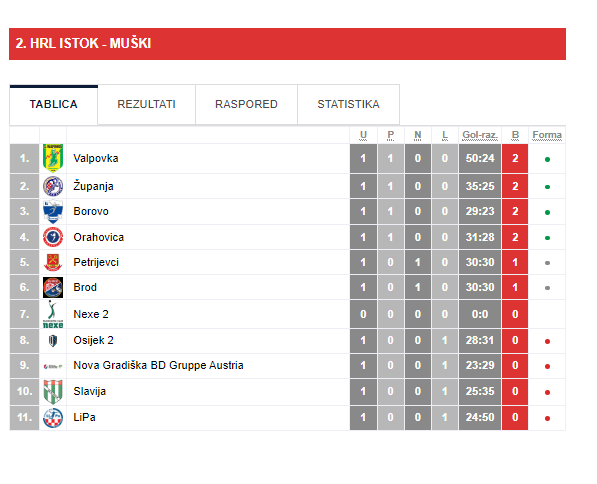This screenshot has height=484, width=597.
Task: Click the Orahovica club logo
Action: pyautogui.click(x=53, y=237)
